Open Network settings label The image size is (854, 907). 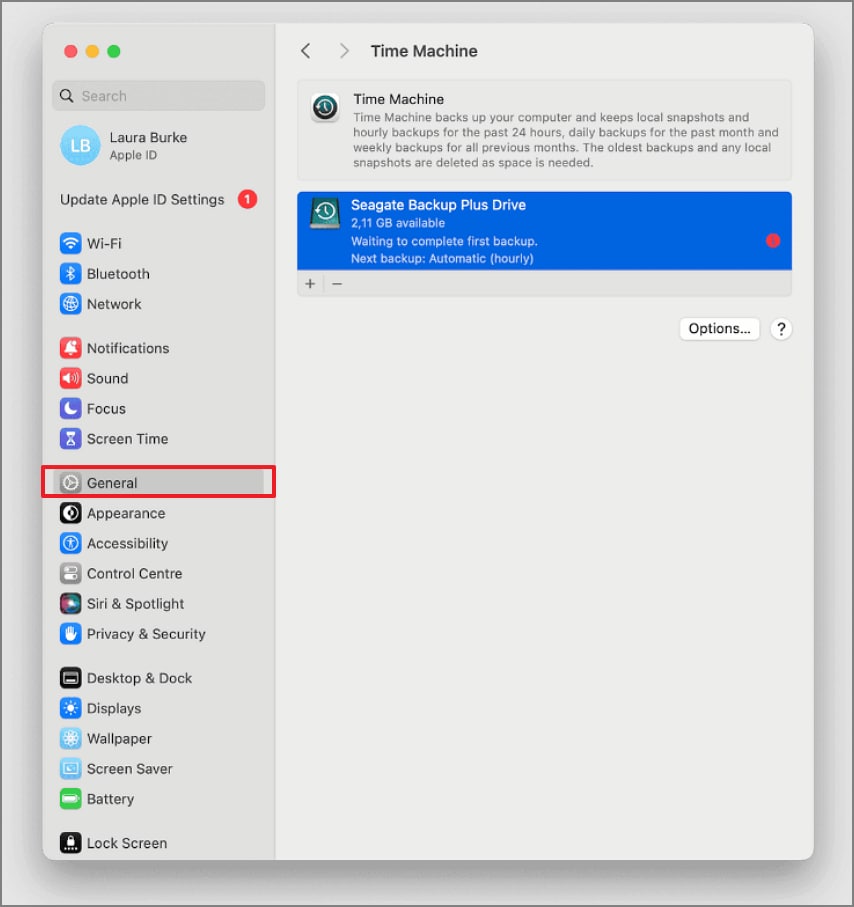(114, 304)
